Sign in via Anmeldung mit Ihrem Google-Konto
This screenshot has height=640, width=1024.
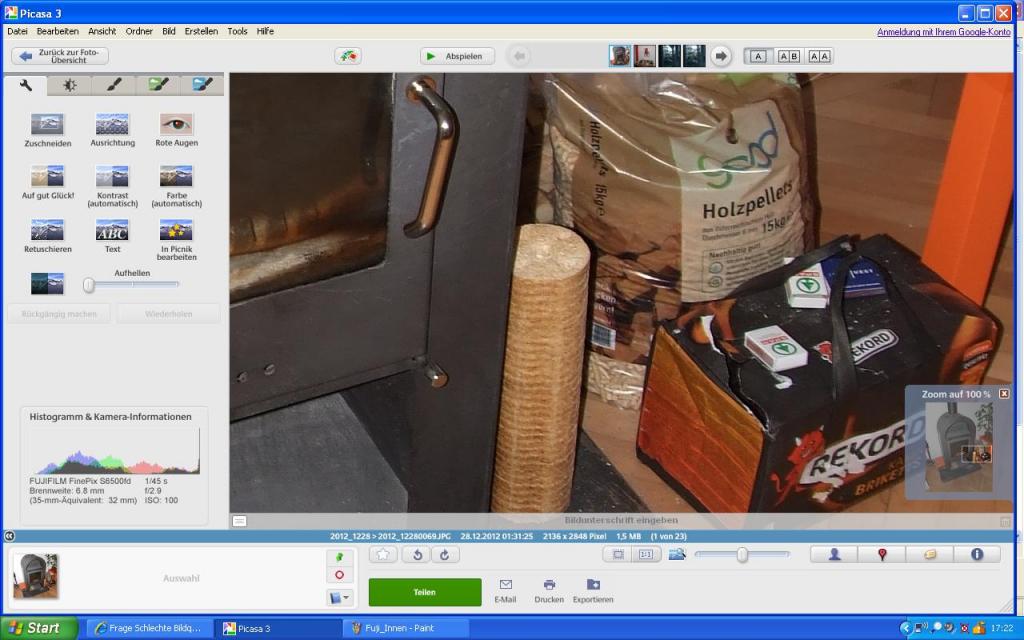tap(944, 32)
